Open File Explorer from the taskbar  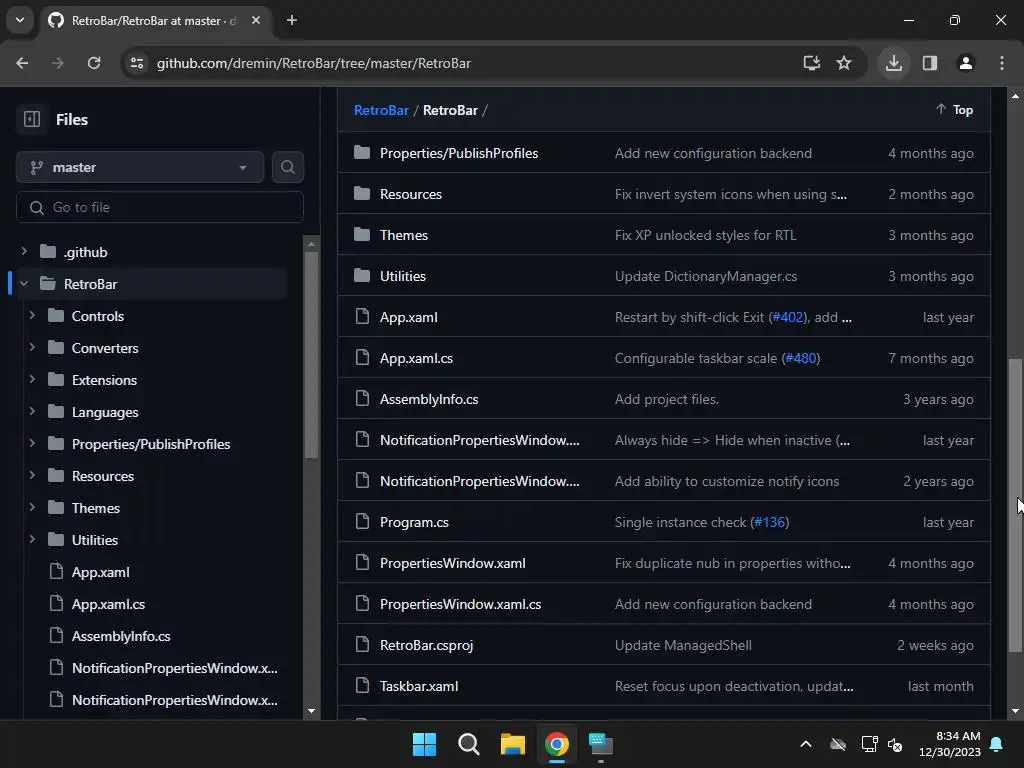pyautogui.click(x=513, y=744)
